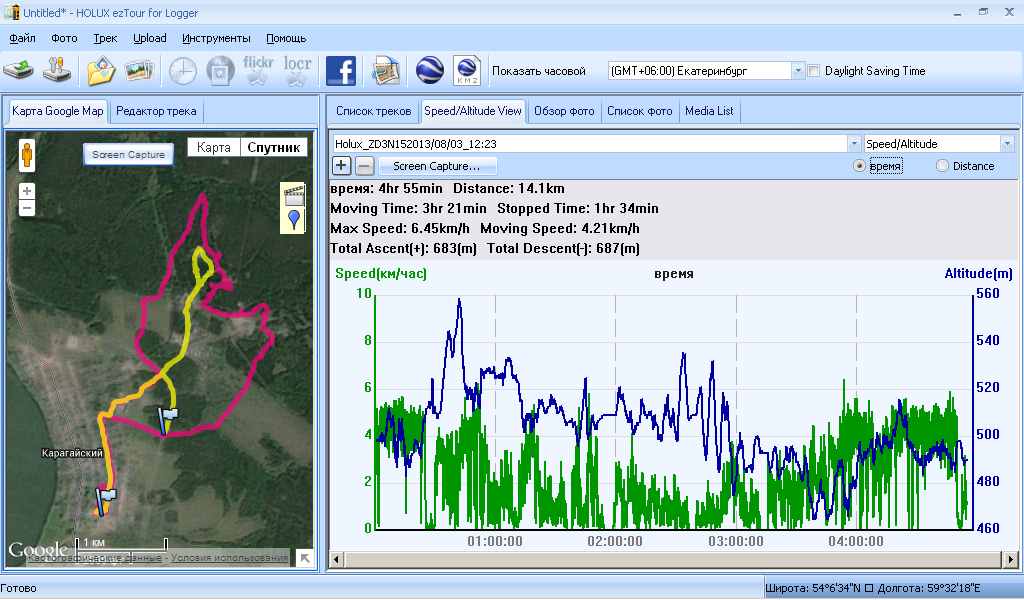1024x600 pixels.
Task: Click the joystick device settings icon
Action: click(x=57, y=71)
